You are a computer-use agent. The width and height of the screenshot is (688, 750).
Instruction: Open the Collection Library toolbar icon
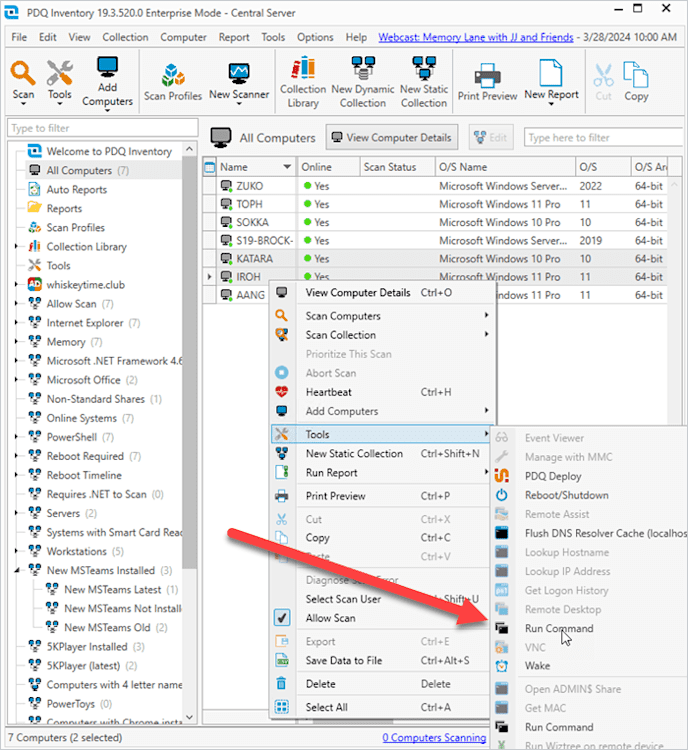point(303,68)
